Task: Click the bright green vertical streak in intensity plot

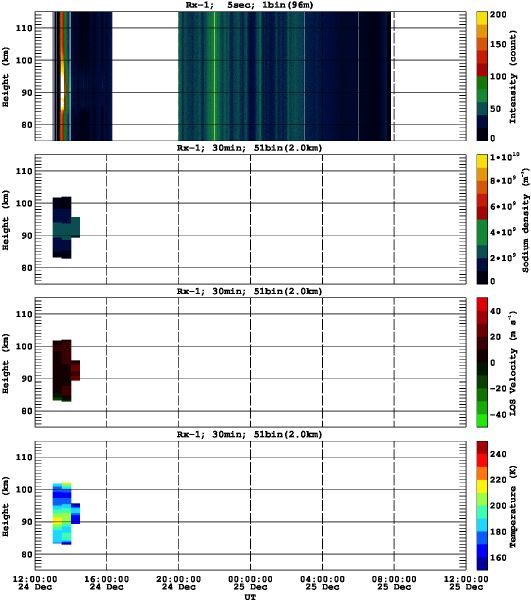Action: 214,76
